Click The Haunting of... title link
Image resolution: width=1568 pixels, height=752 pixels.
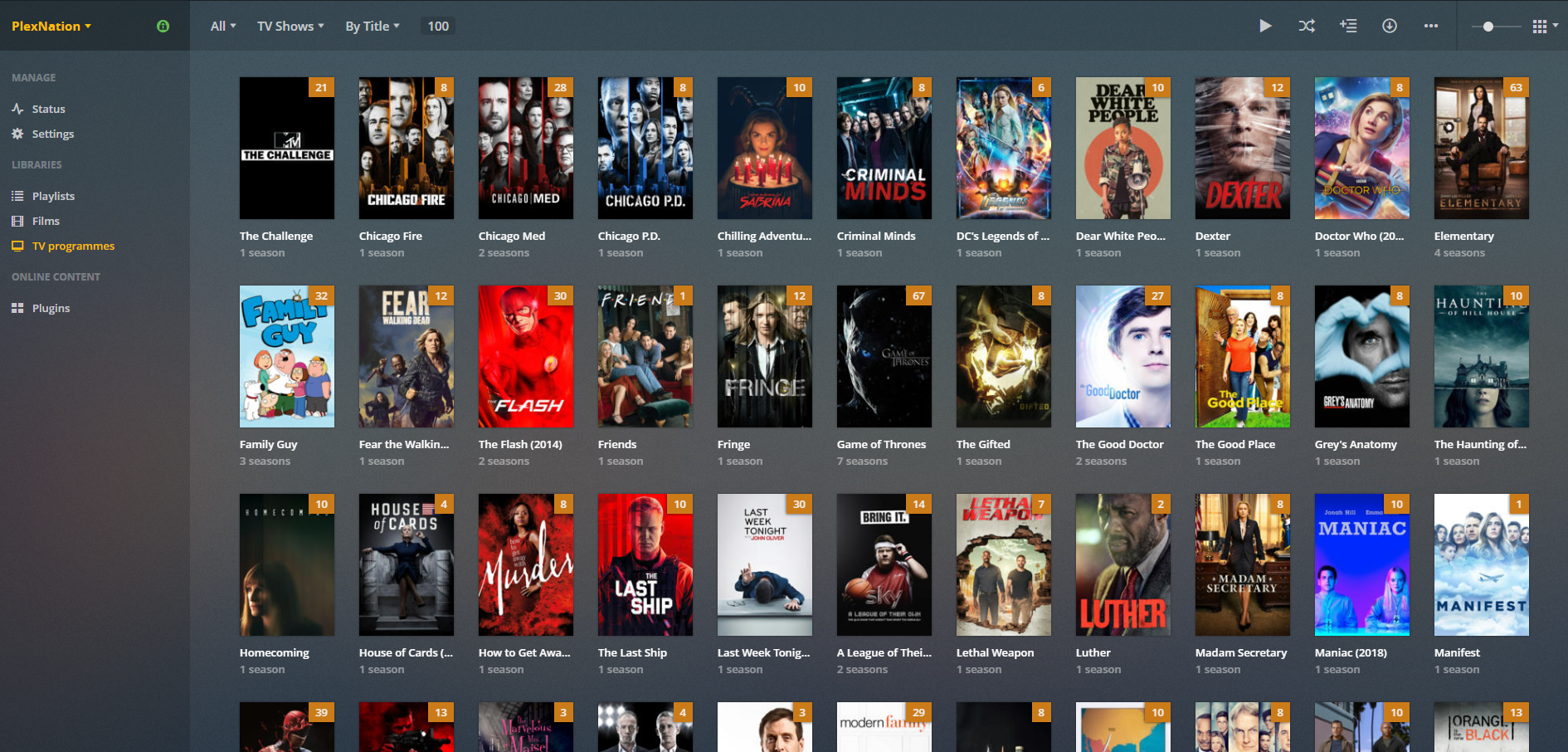[x=1480, y=444]
